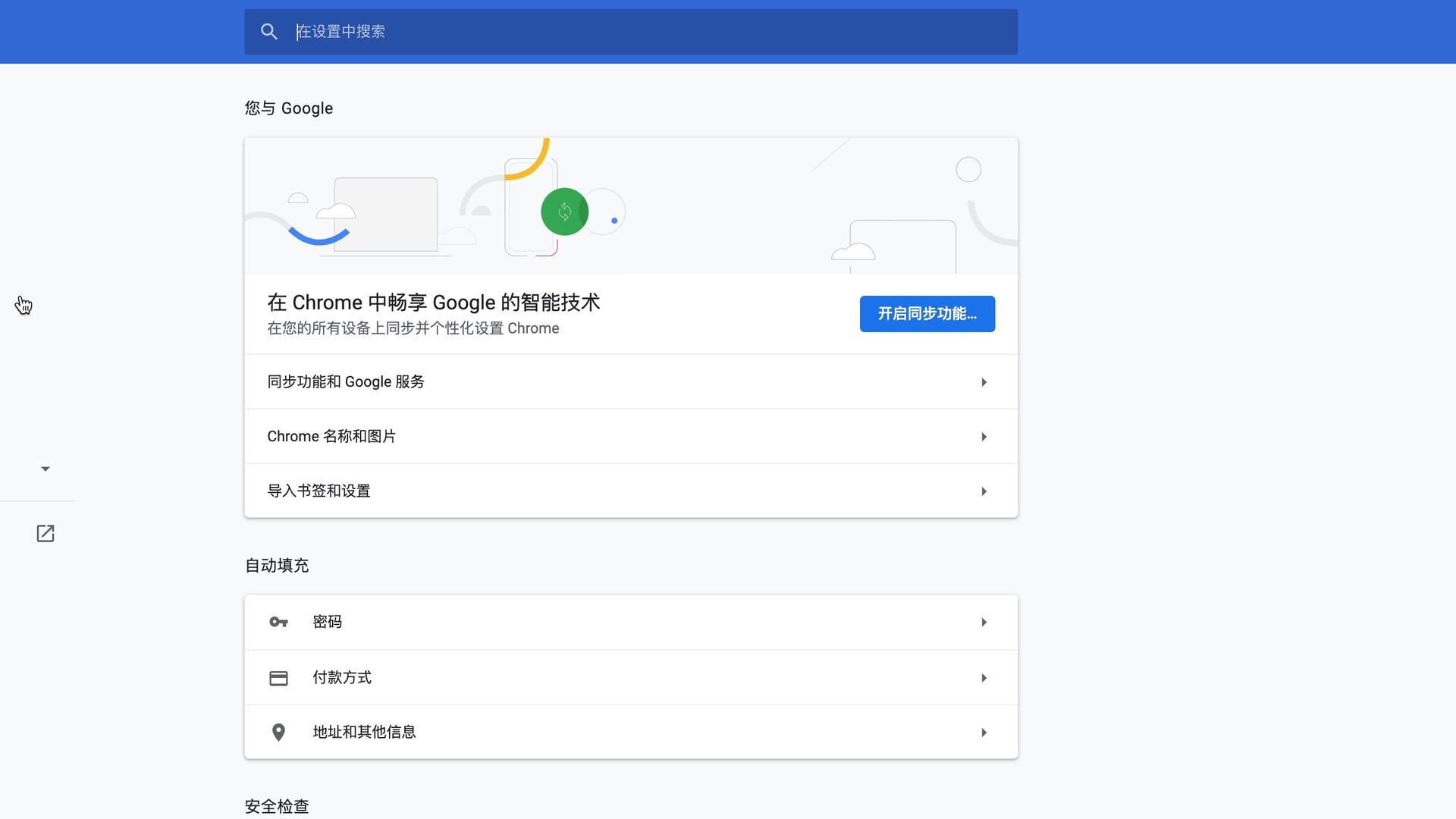Click the location pin icon for 地址和其他信息

(278, 732)
